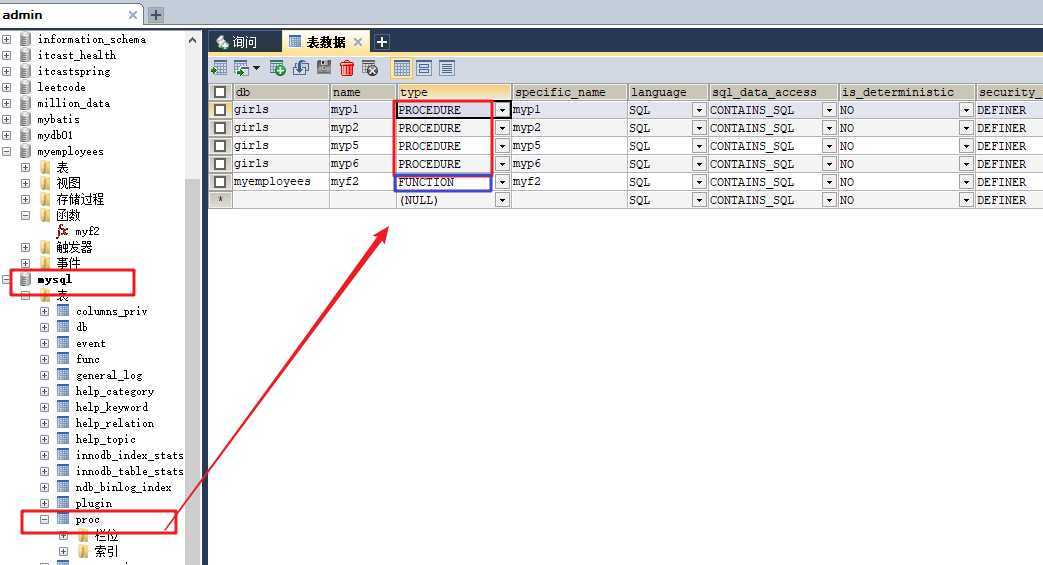Screen dimensions: 1043x565
Task: Open the copy rows dropdown arrow in toolbar
Action: click(x=256, y=68)
